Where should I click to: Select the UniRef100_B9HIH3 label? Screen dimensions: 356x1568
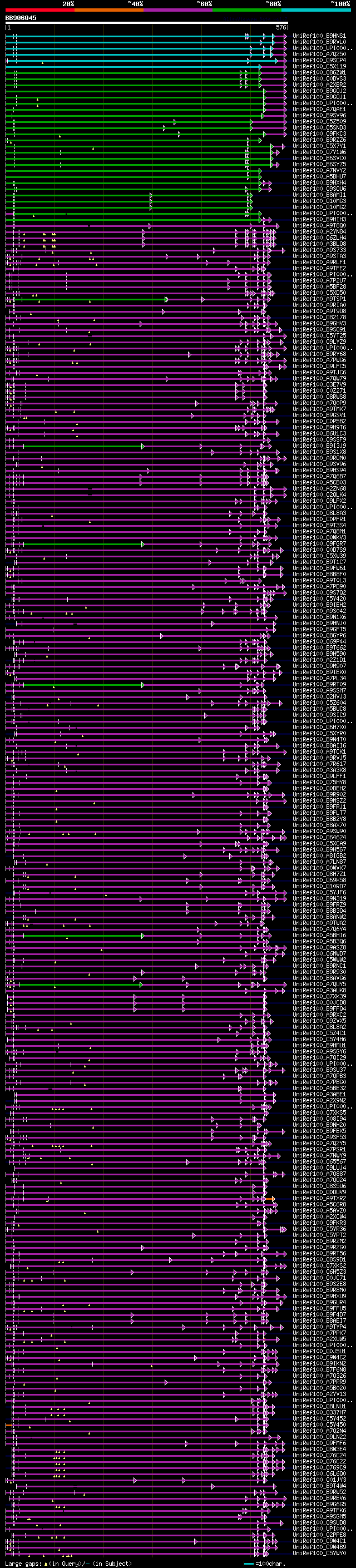(319, 220)
